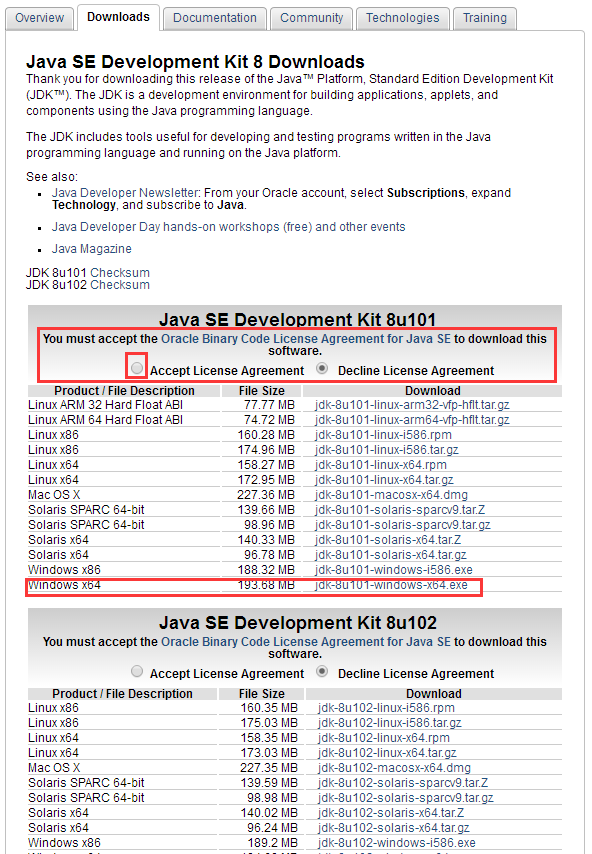Open Java Developer Day workshops link
The width and height of the screenshot is (592, 854).
pos(228,227)
